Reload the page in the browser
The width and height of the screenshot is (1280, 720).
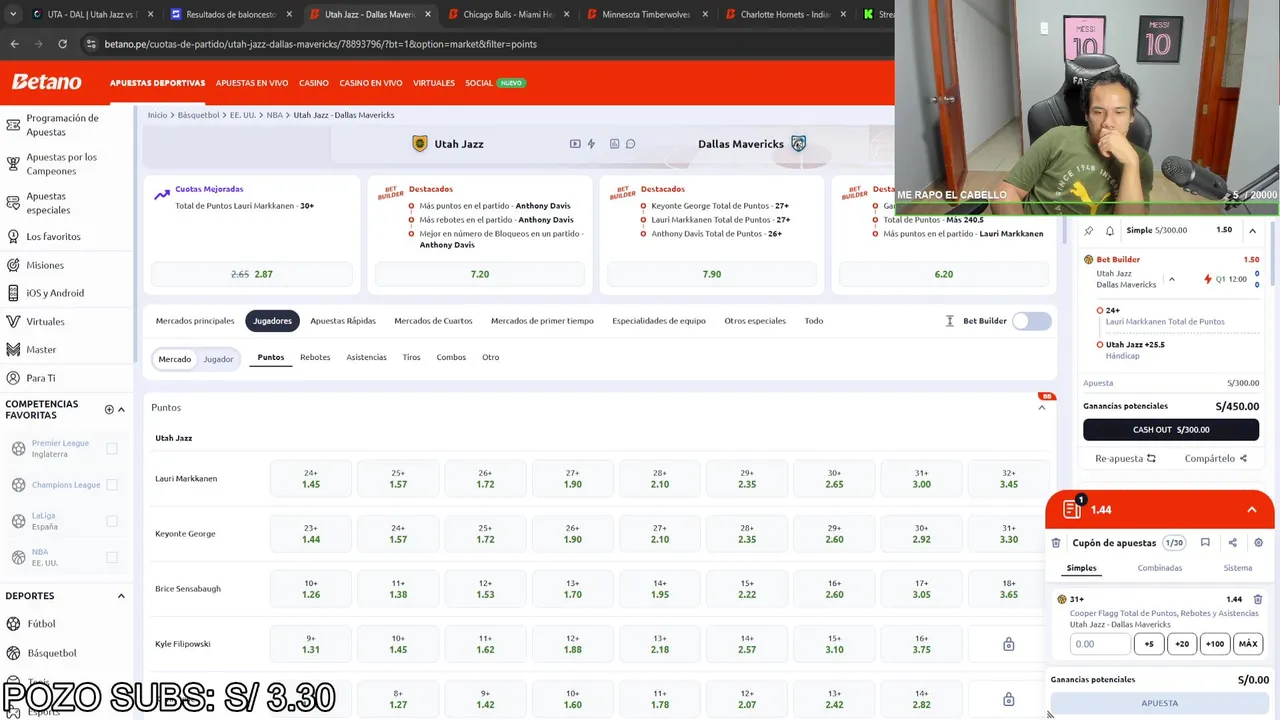(62, 44)
